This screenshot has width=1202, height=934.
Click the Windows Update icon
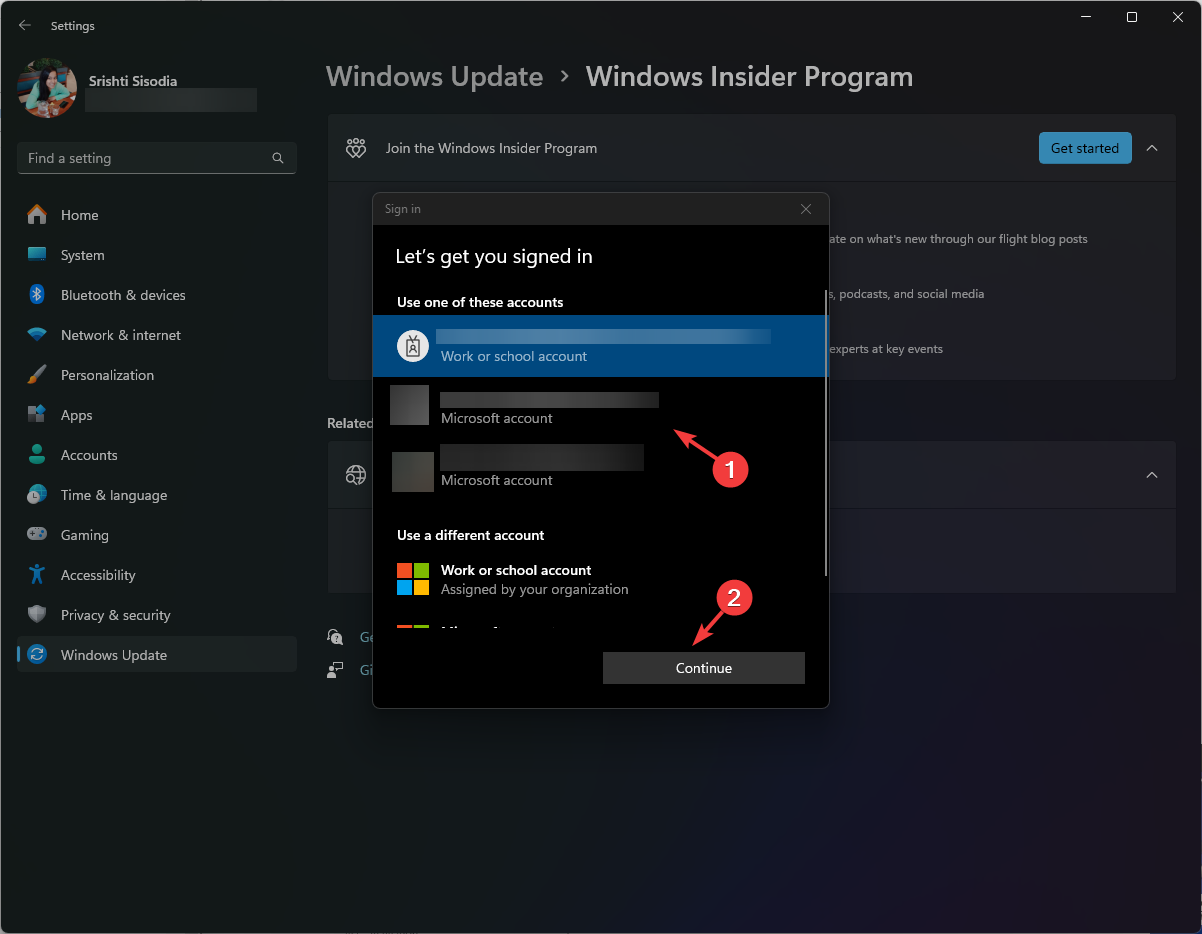coord(35,655)
